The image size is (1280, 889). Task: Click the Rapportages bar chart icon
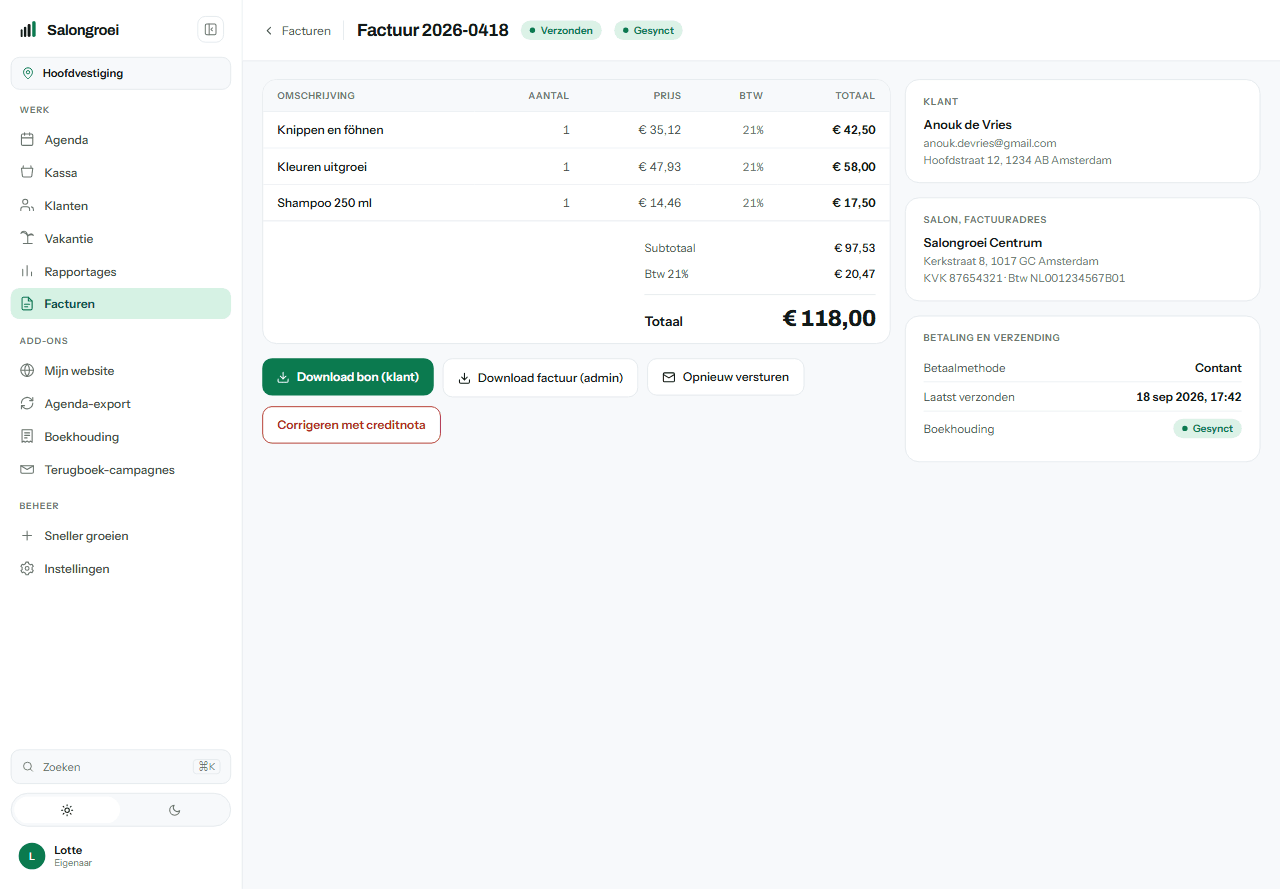click(28, 272)
